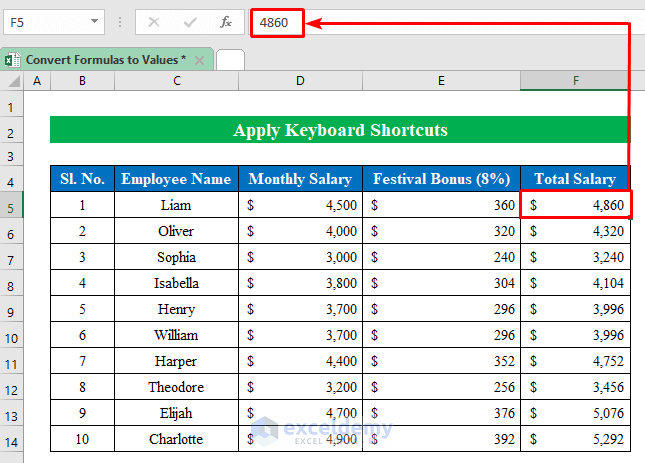
Task: Open the blank new tab beside workbook
Action: [230, 60]
